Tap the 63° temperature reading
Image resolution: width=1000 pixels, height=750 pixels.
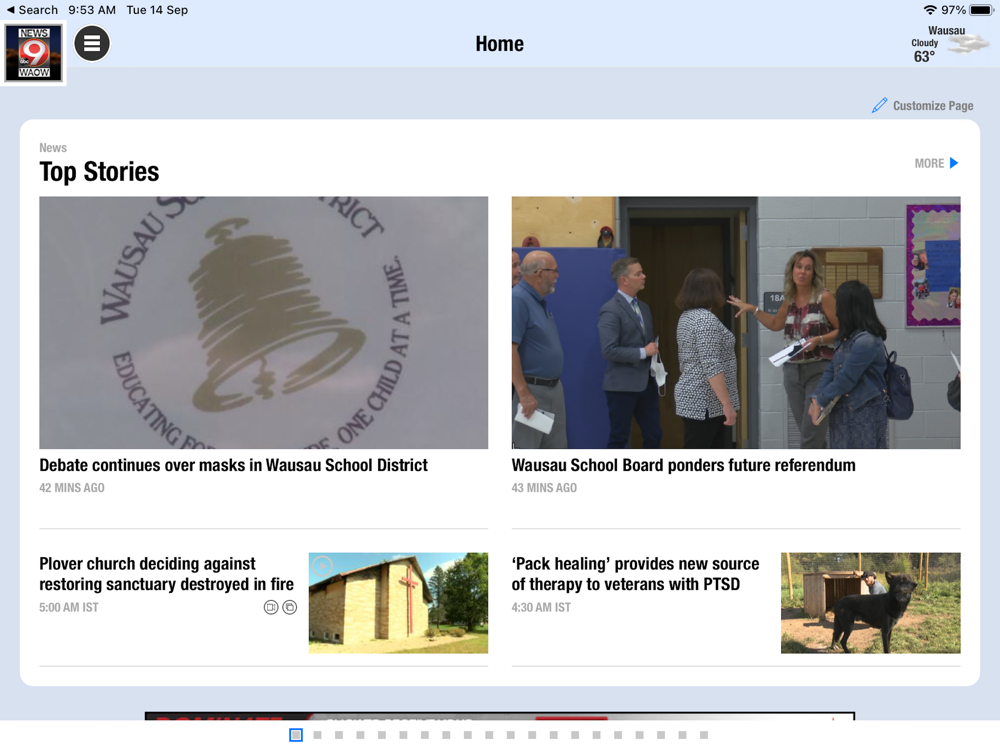924,57
